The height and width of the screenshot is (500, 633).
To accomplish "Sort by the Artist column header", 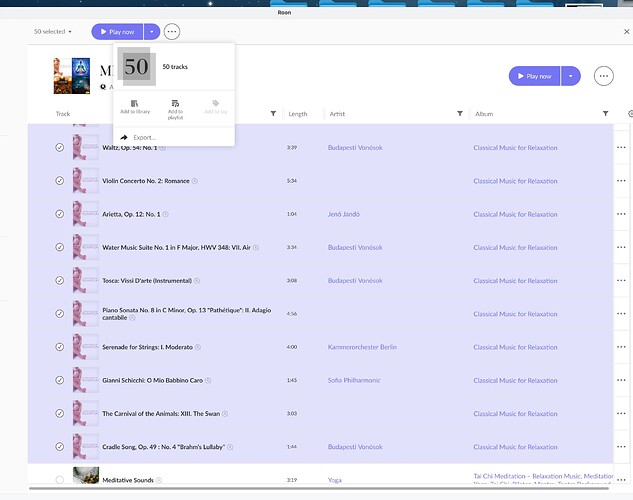I will click(337, 114).
